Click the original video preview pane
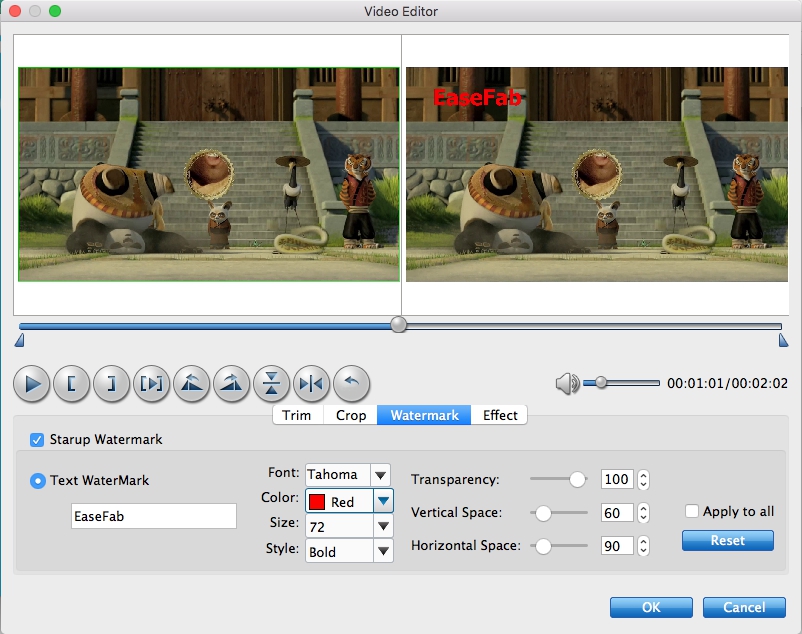The height and width of the screenshot is (634, 802). coord(209,174)
